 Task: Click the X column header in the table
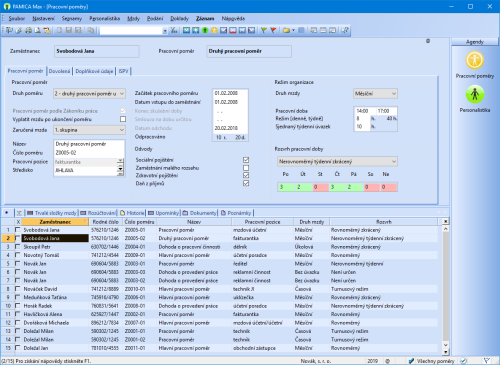click(18, 222)
